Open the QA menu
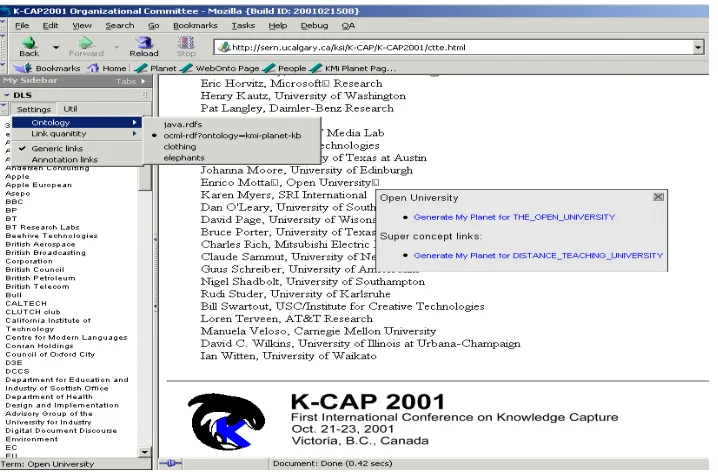 pos(348,26)
